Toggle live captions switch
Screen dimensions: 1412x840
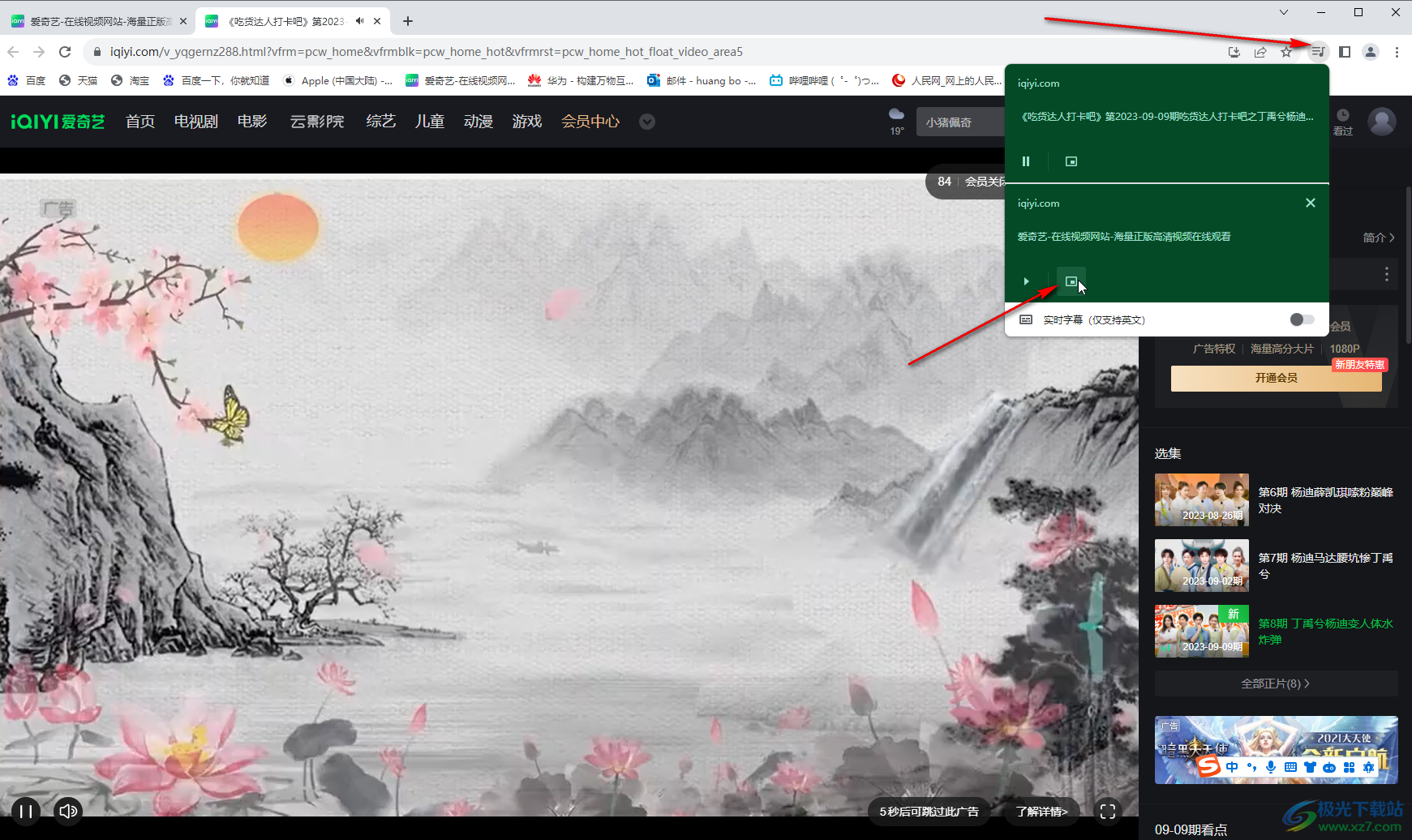(x=1302, y=319)
